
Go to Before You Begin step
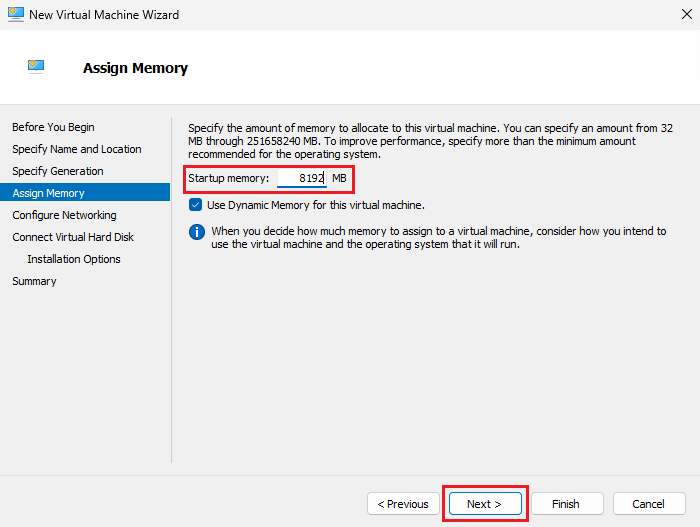pos(53,127)
